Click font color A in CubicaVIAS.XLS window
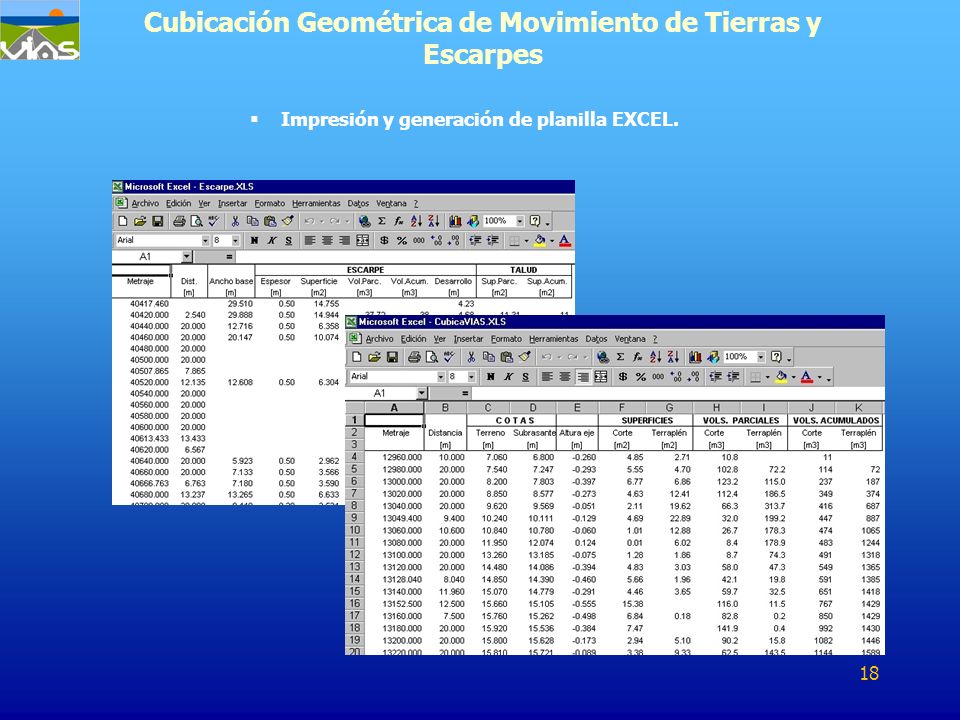Viewport: 960px width, 720px height. coord(807,377)
